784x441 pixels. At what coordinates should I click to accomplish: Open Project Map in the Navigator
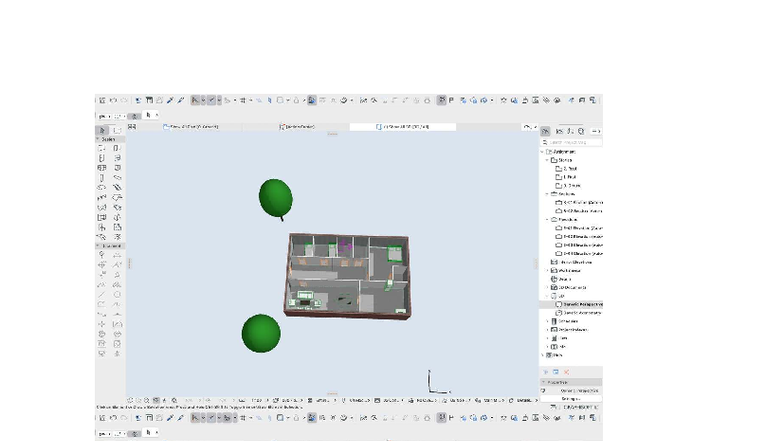[546, 131]
